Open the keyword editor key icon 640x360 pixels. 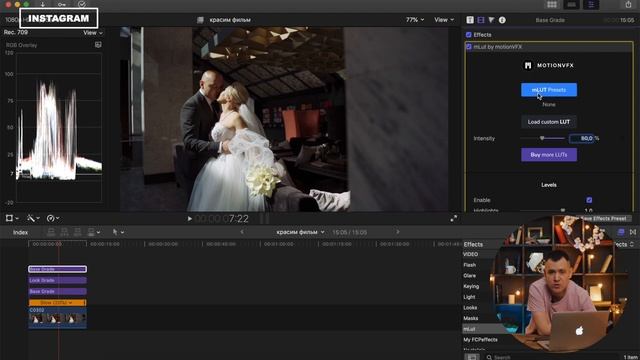tap(62, 4)
